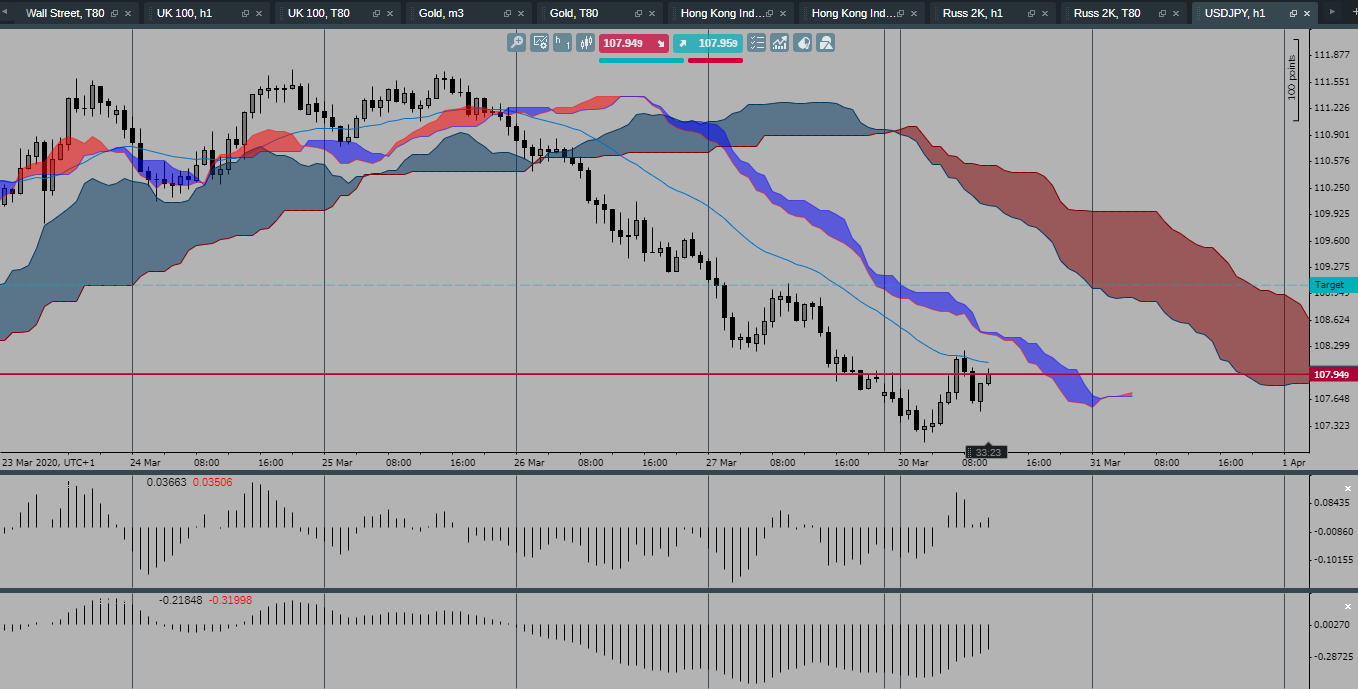Detach the UK 100, T80 tab

coord(377,14)
